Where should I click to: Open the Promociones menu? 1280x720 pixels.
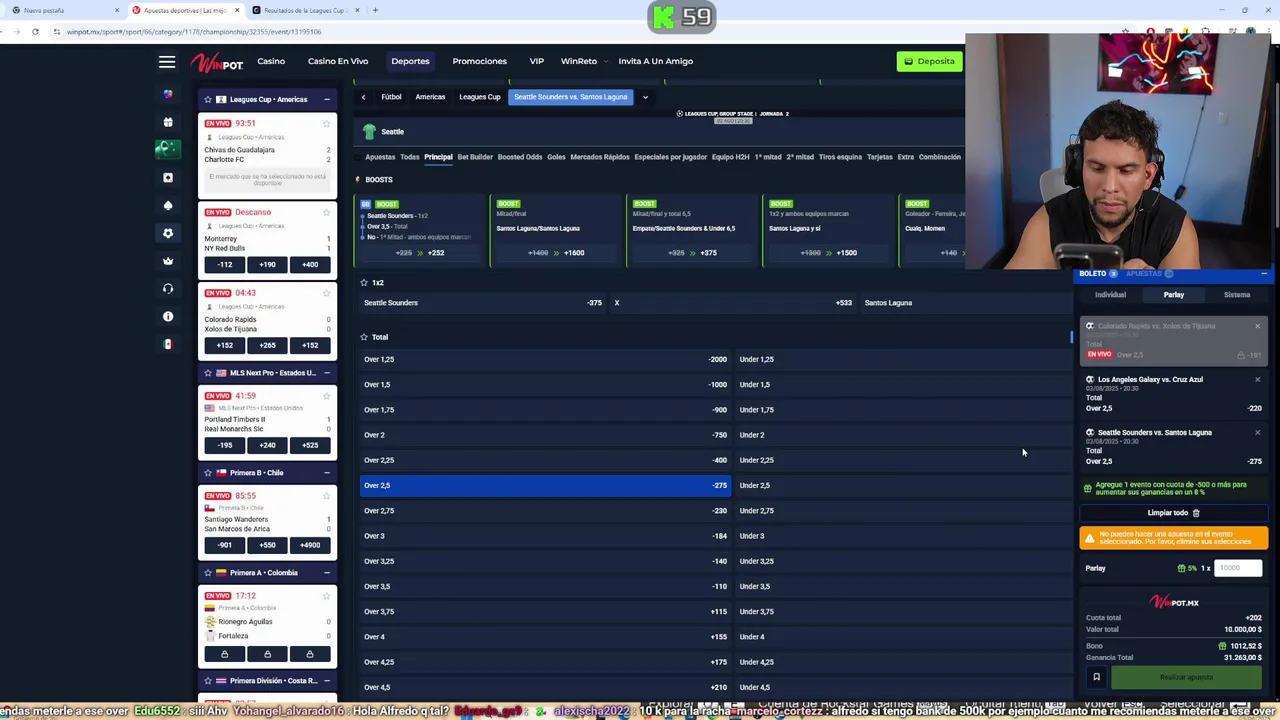coord(479,61)
